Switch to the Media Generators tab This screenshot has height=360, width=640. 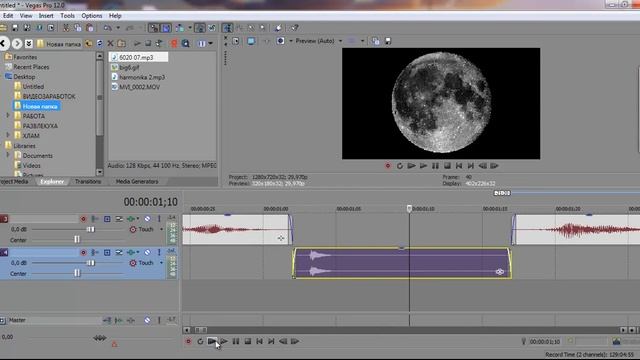click(137, 181)
